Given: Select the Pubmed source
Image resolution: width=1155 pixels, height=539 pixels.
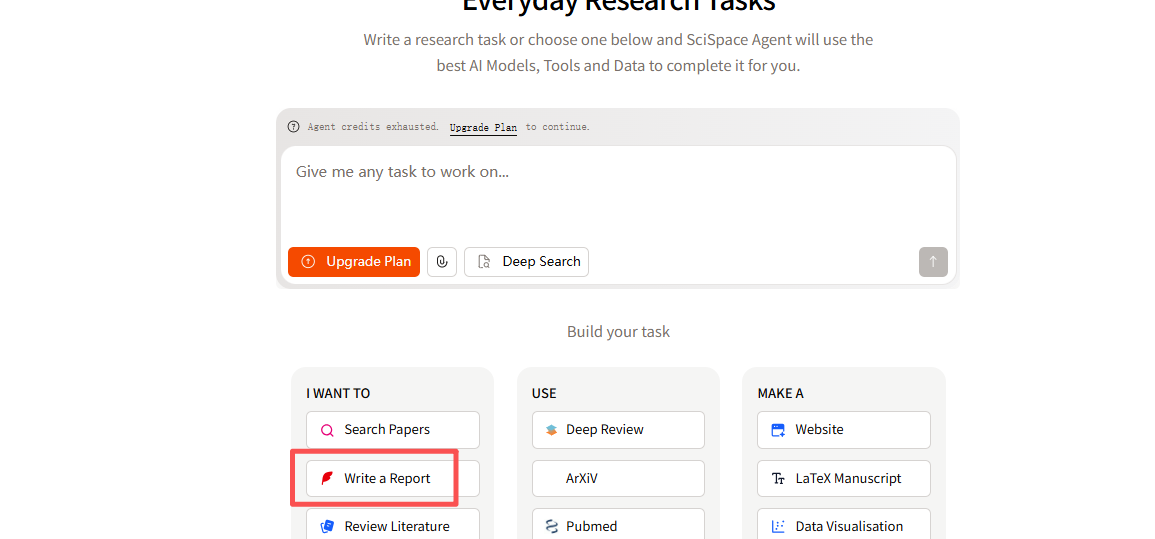Looking at the screenshot, I should [x=618, y=526].
